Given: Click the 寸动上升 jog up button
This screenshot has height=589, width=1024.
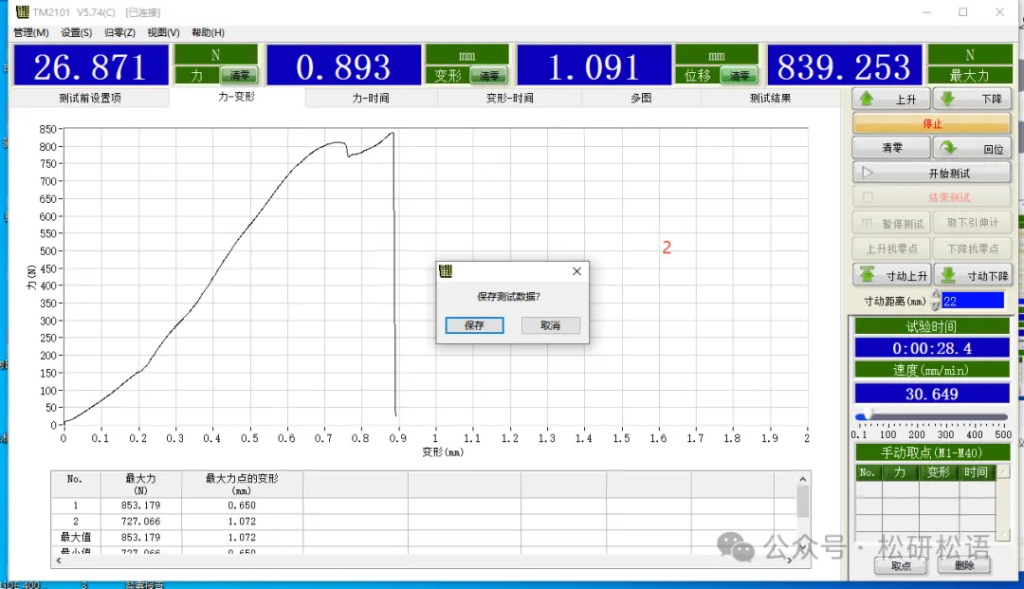Looking at the screenshot, I should [x=892, y=275].
